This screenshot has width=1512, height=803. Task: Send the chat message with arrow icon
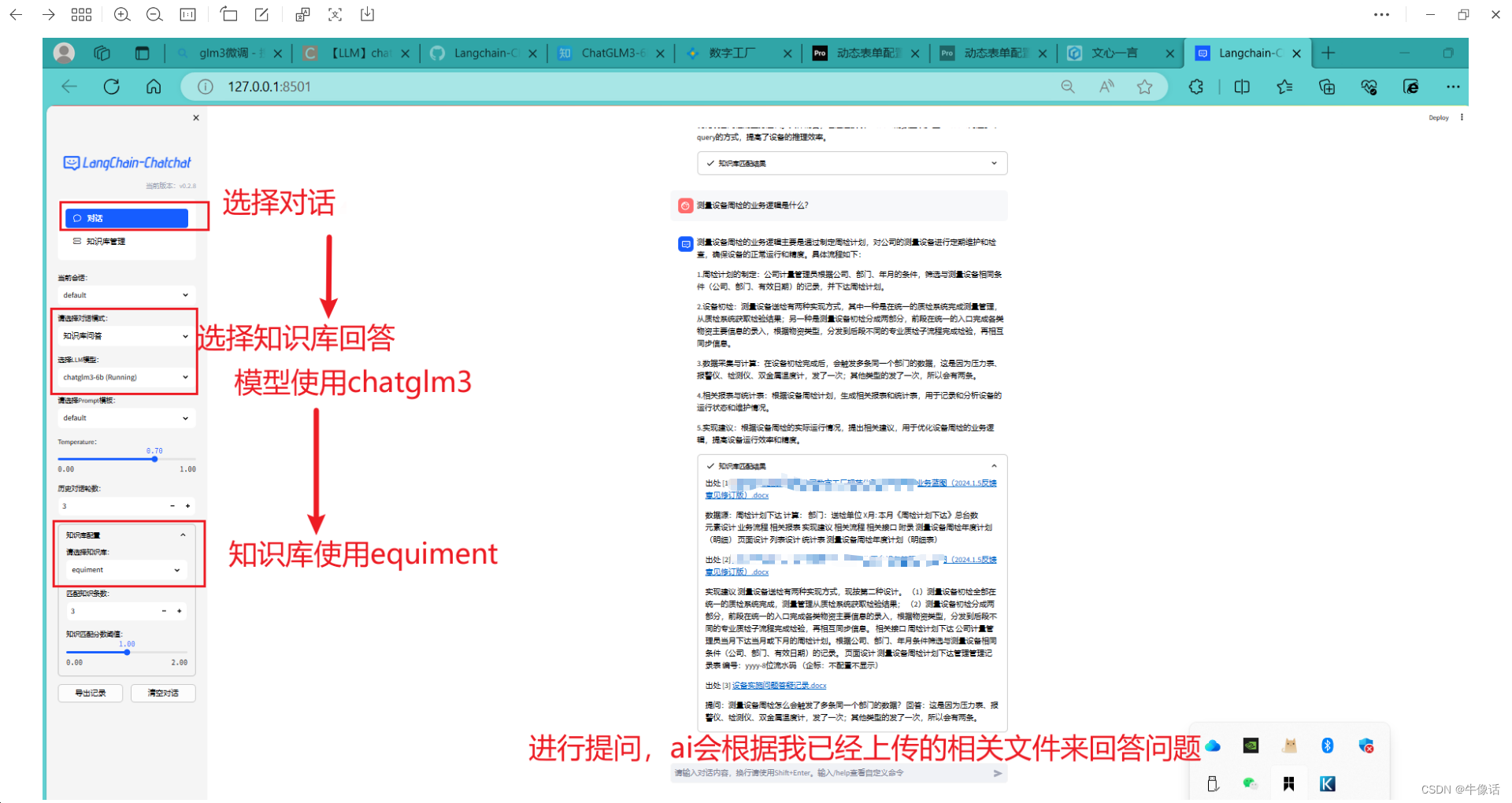(998, 773)
